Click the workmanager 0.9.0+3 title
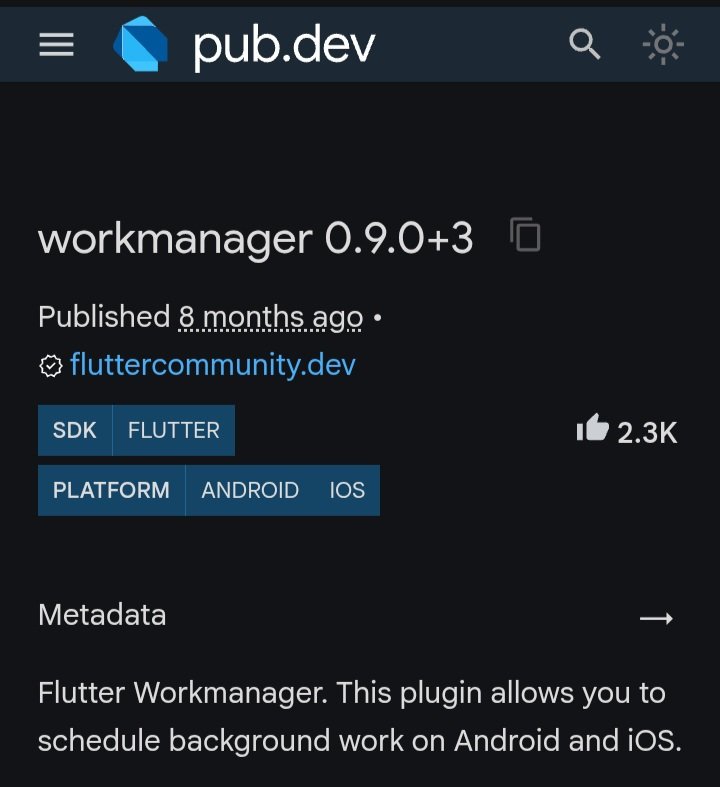Viewport: 720px width, 787px height. 255,239
